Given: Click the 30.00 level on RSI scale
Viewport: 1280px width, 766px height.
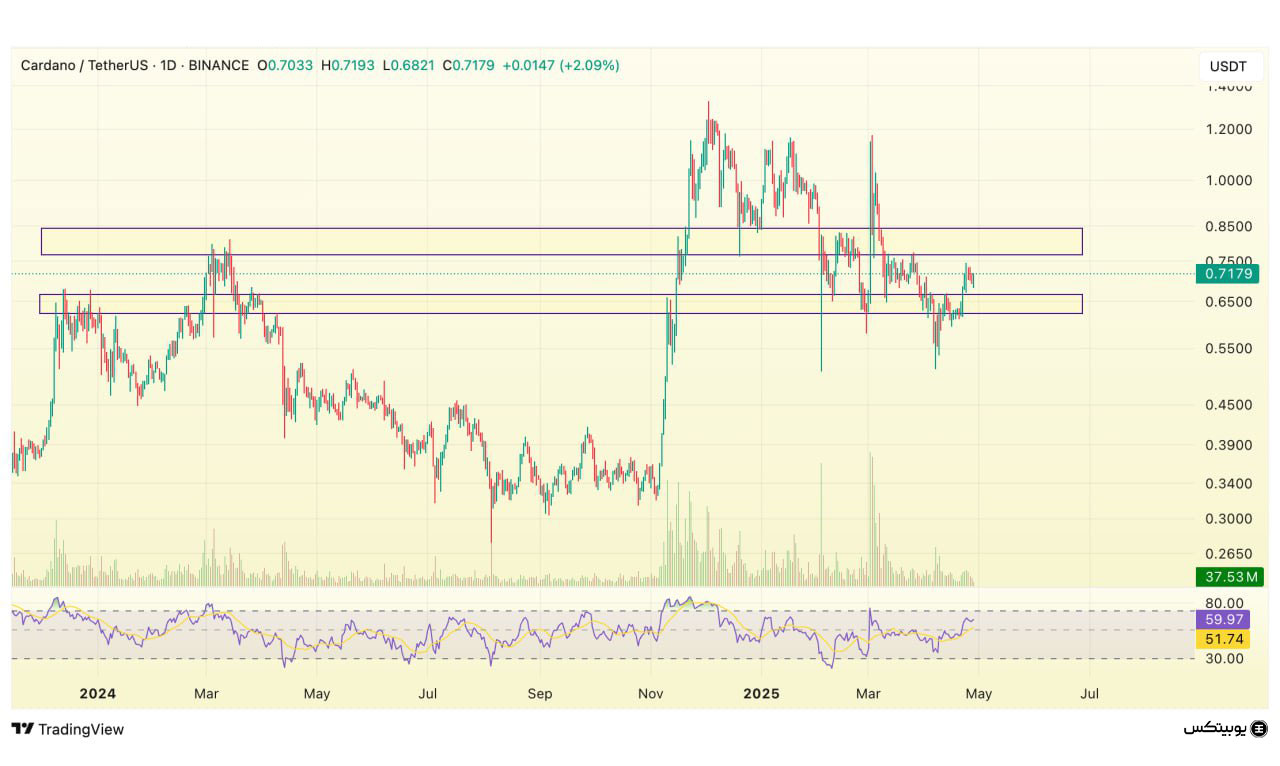Looking at the screenshot, I should (x=1224, y=658).
